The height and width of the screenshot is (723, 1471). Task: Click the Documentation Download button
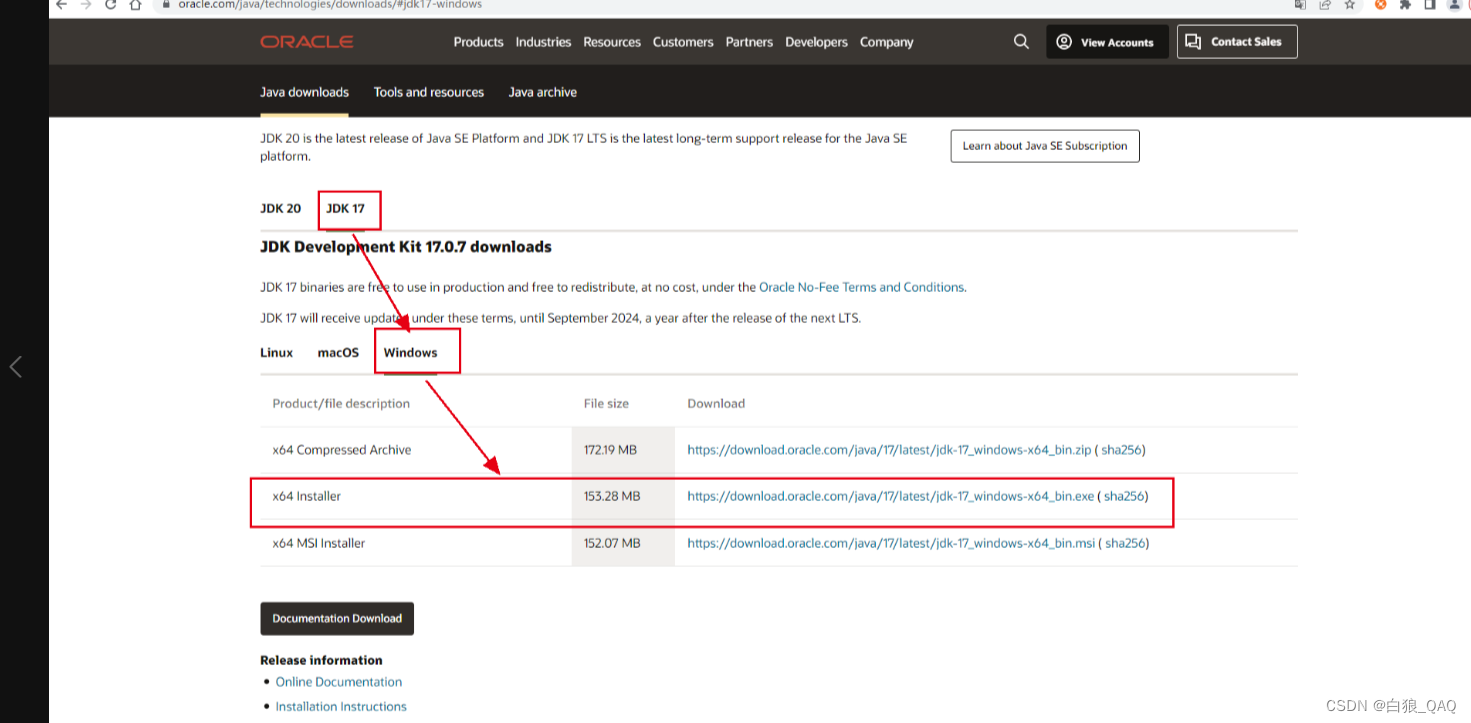(337, 618)
